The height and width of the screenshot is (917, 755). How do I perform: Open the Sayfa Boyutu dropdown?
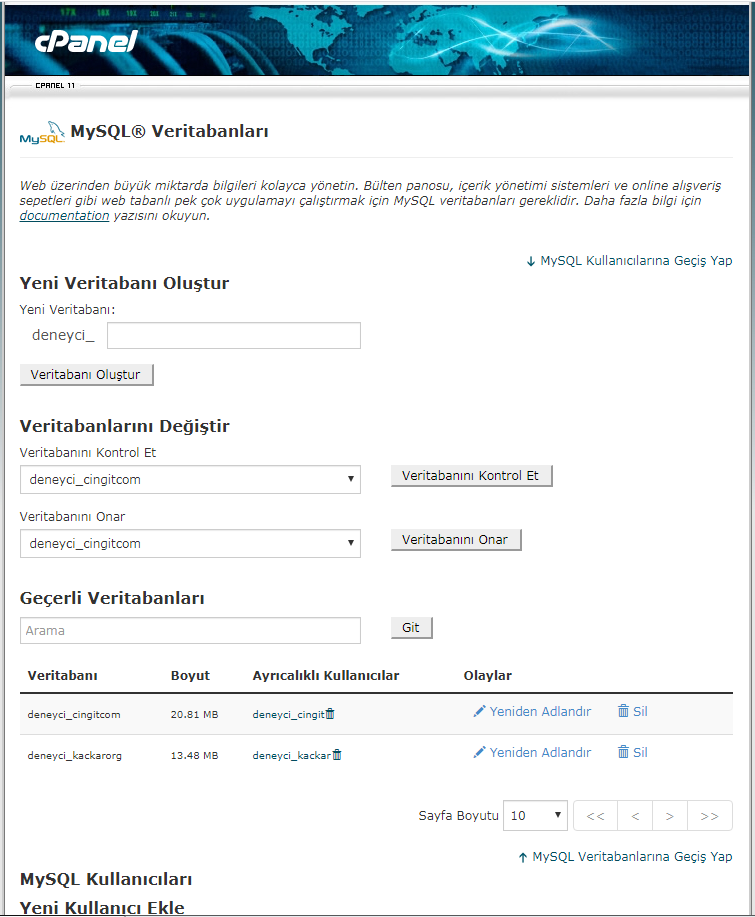tap(536, 815)
